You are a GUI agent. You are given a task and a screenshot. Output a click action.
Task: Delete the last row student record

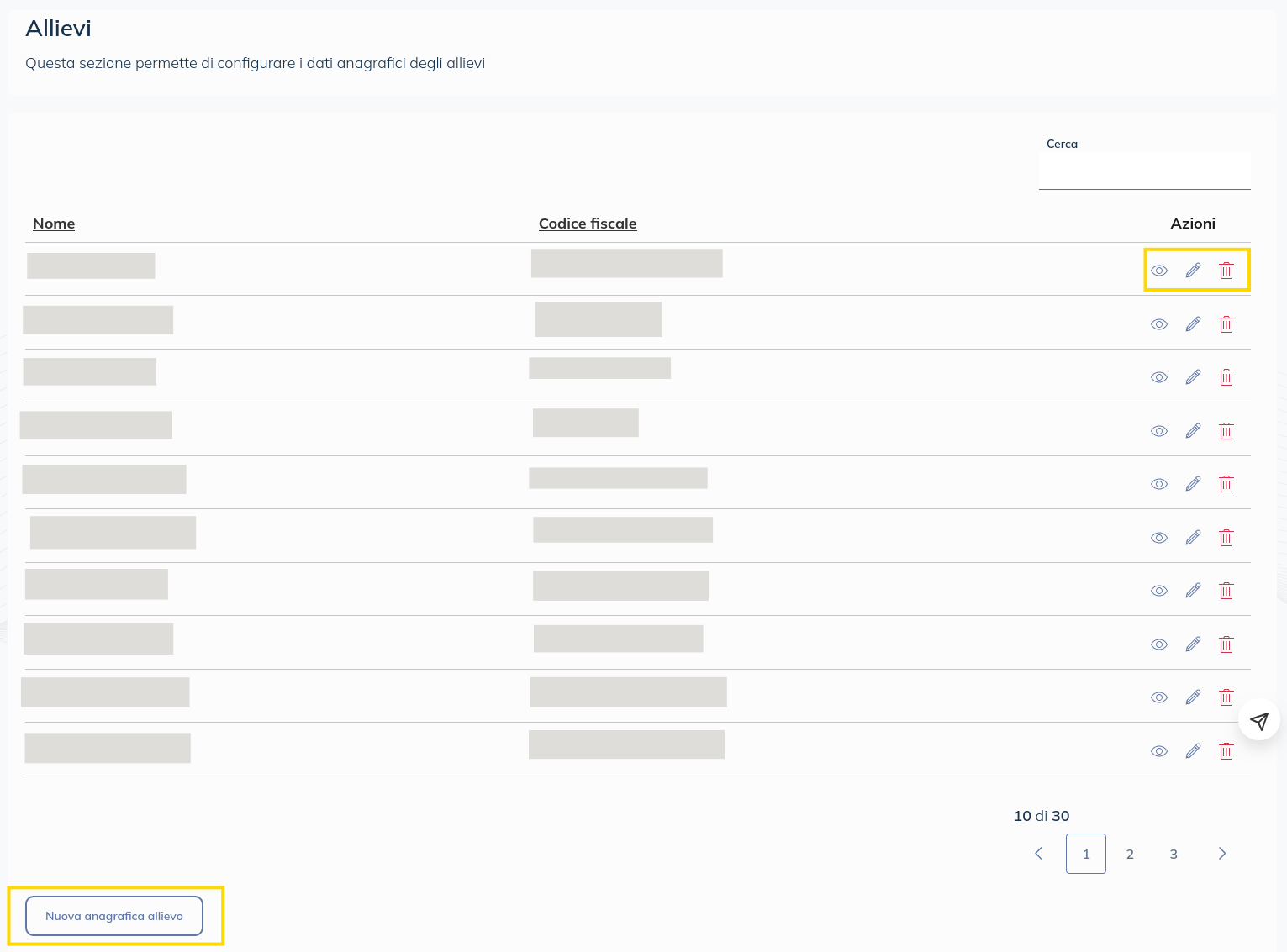(1226, 751)
